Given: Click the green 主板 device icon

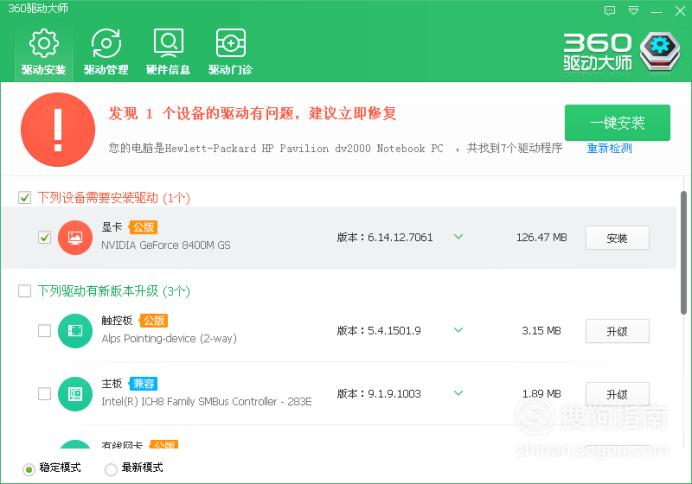Looking at the screenshot, I should tap(75, 394).
